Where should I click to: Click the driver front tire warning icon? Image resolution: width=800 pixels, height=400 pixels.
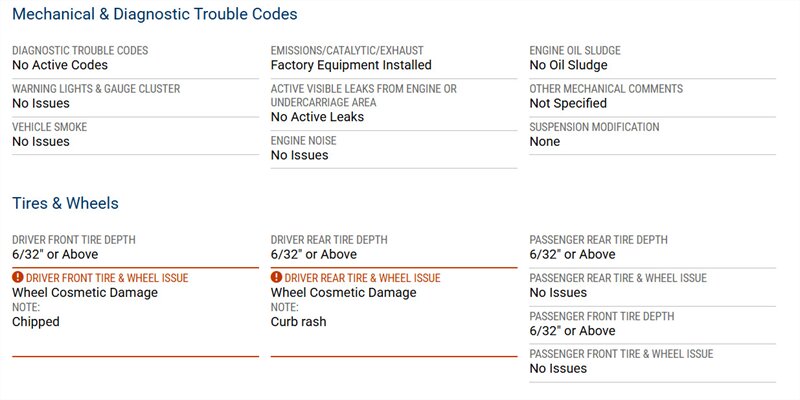point(18,278)
